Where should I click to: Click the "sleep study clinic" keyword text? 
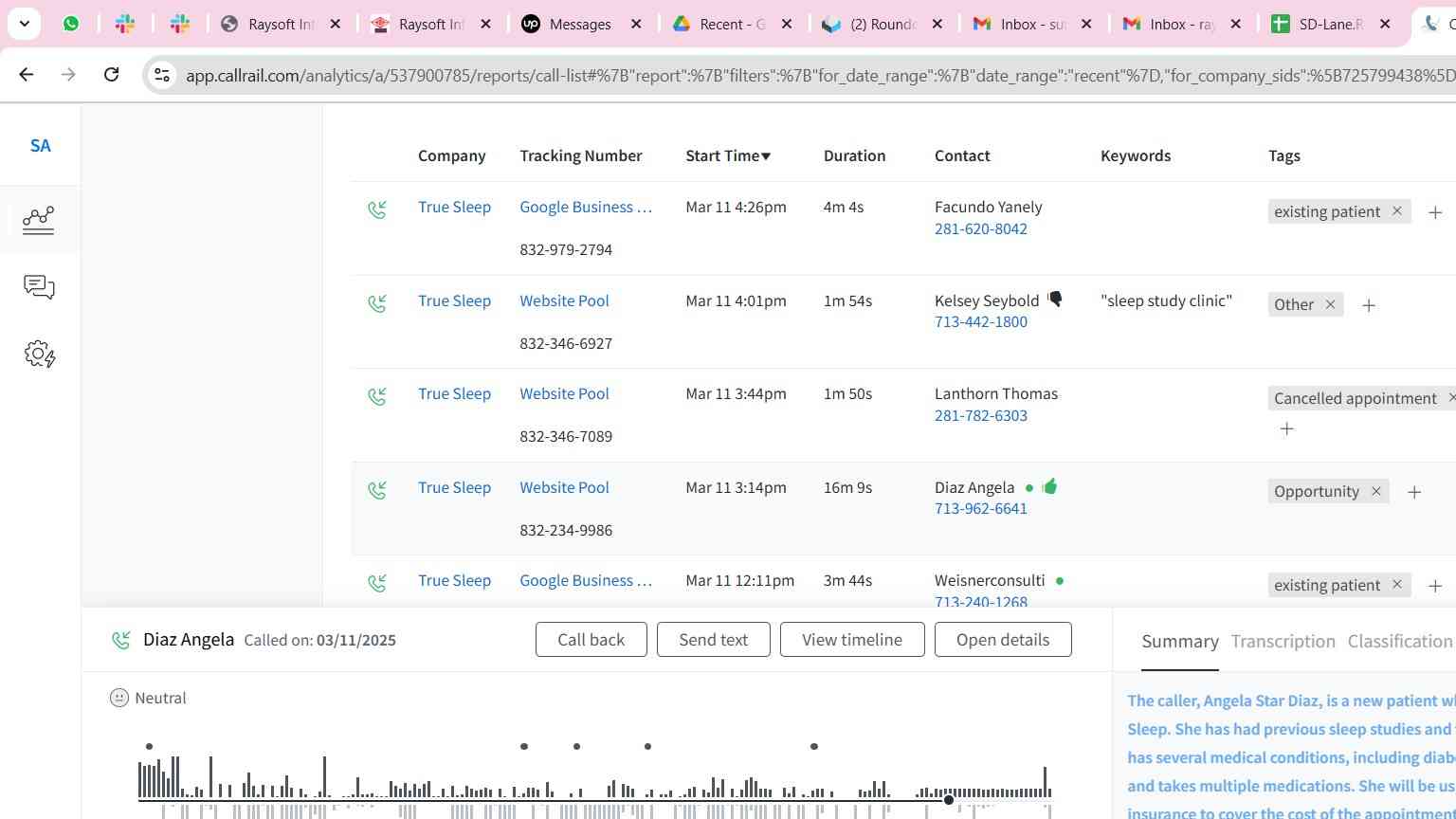click(x=1166, y=300)
